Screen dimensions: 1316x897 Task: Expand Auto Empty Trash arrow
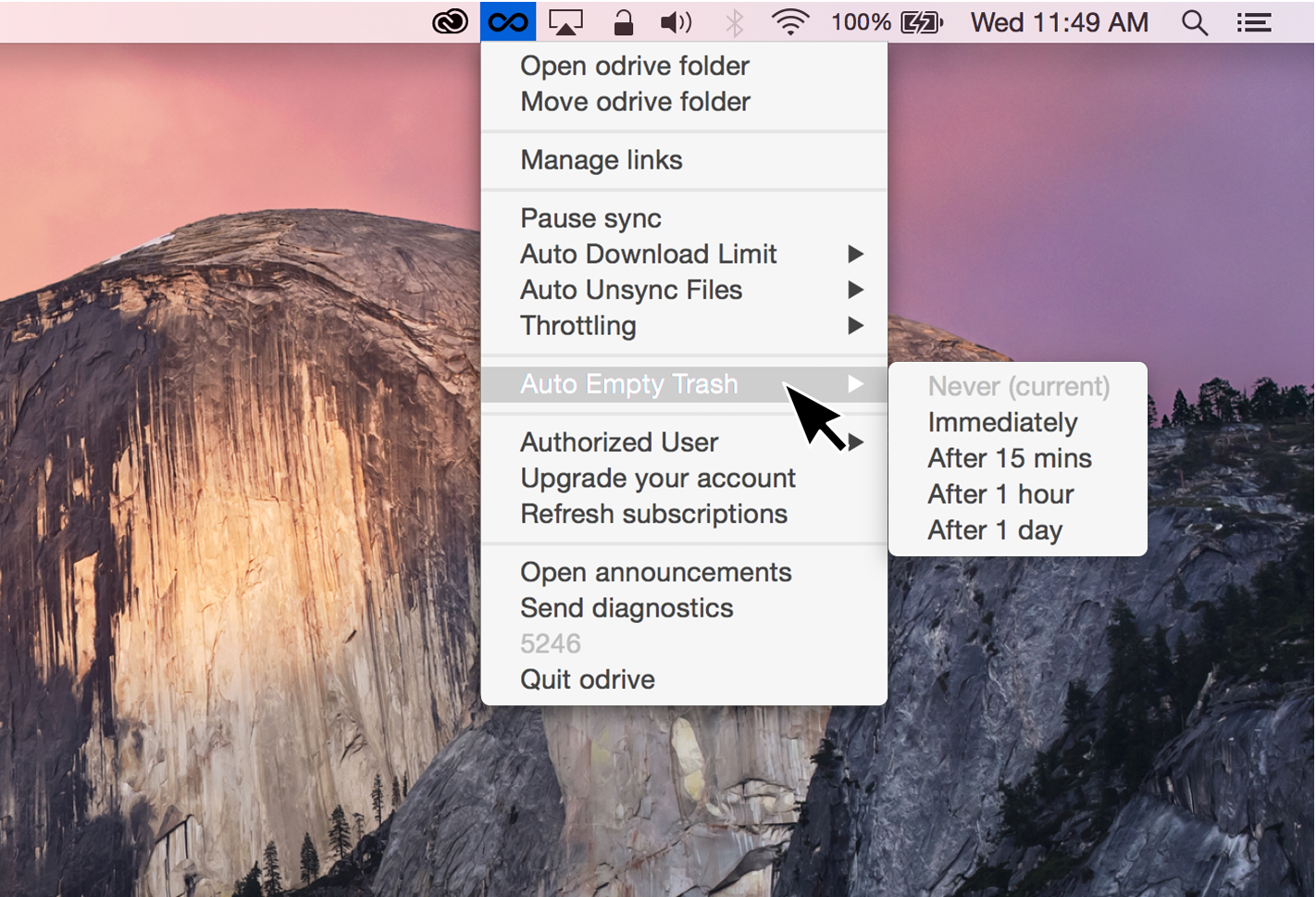(x=855, y=384)
